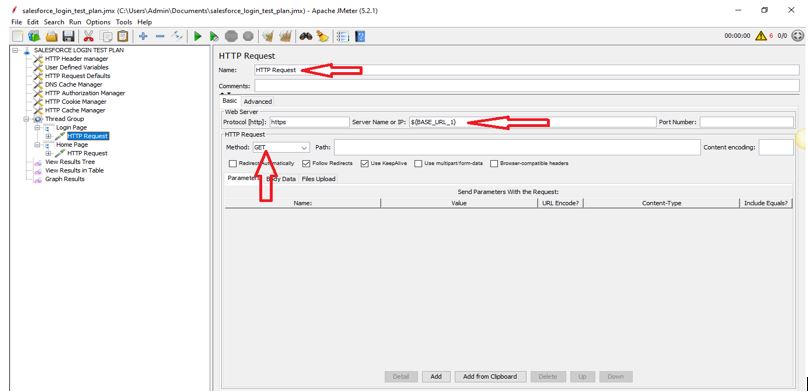Image resolution: width=808 pixels, height=392 pixels.
Task: Click the yellow warning triangle log indicator
Action: [x=761, y=36]
